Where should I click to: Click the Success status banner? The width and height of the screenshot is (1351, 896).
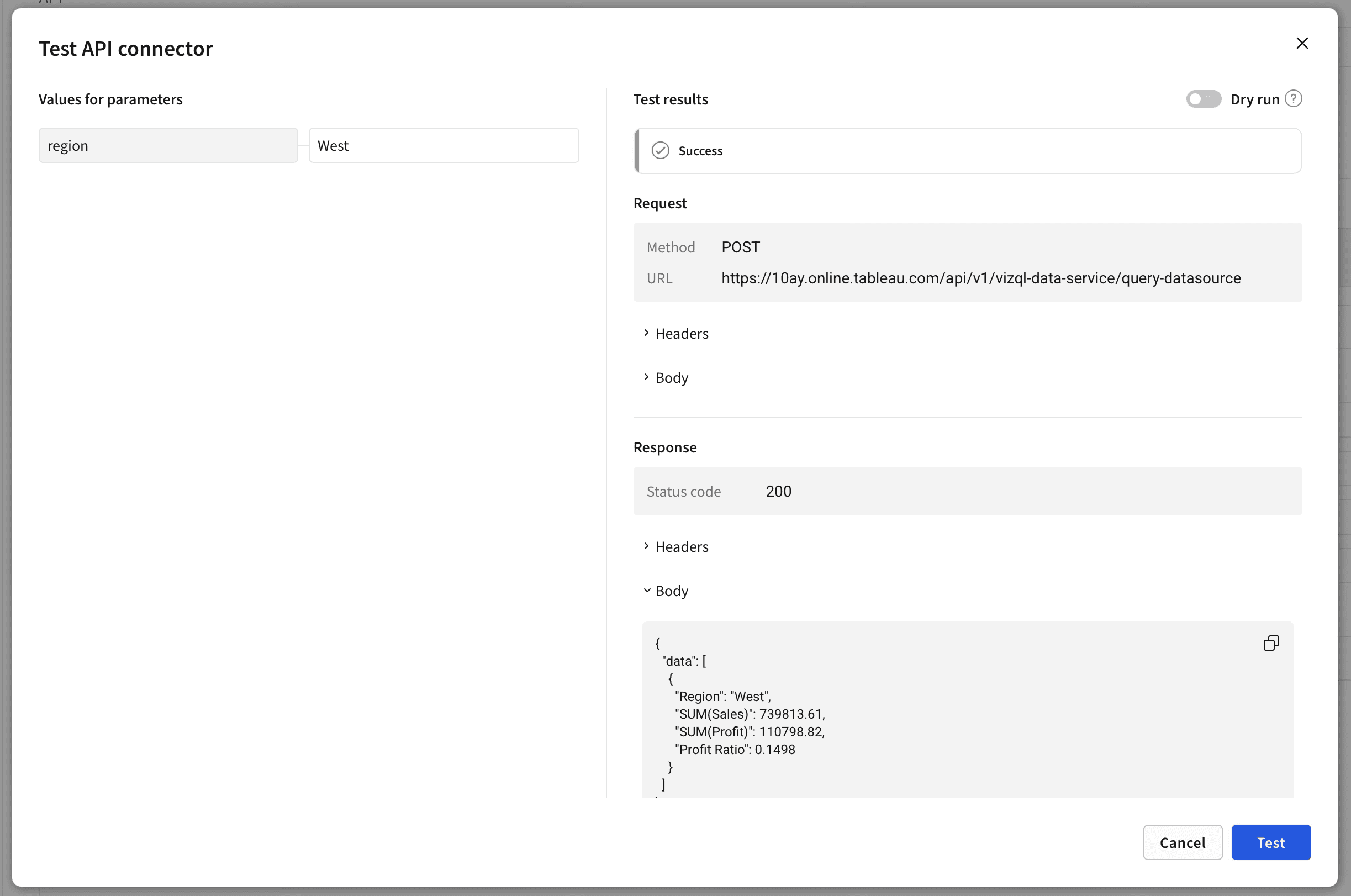pyautogui.click(x=967, y=151)
